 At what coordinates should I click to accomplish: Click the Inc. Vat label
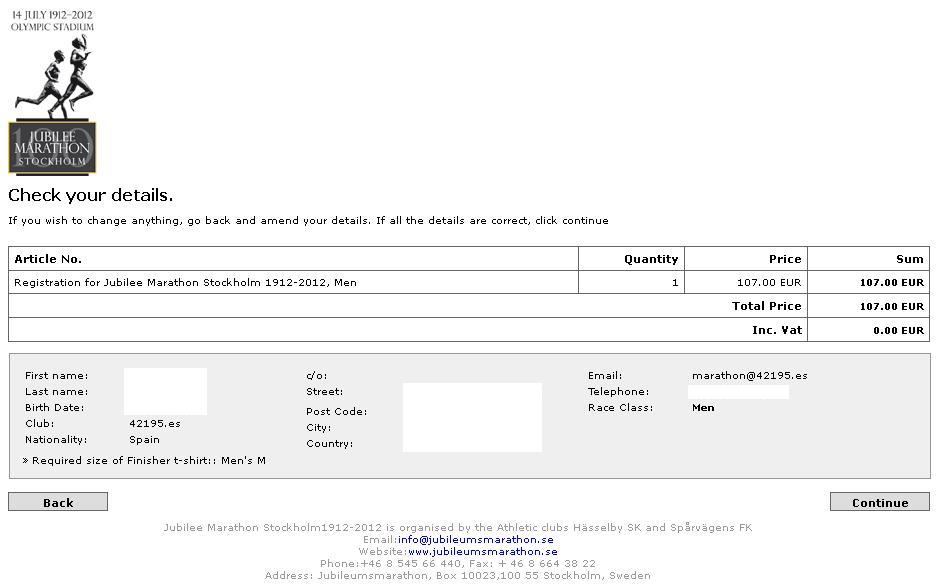click(776, 330)
